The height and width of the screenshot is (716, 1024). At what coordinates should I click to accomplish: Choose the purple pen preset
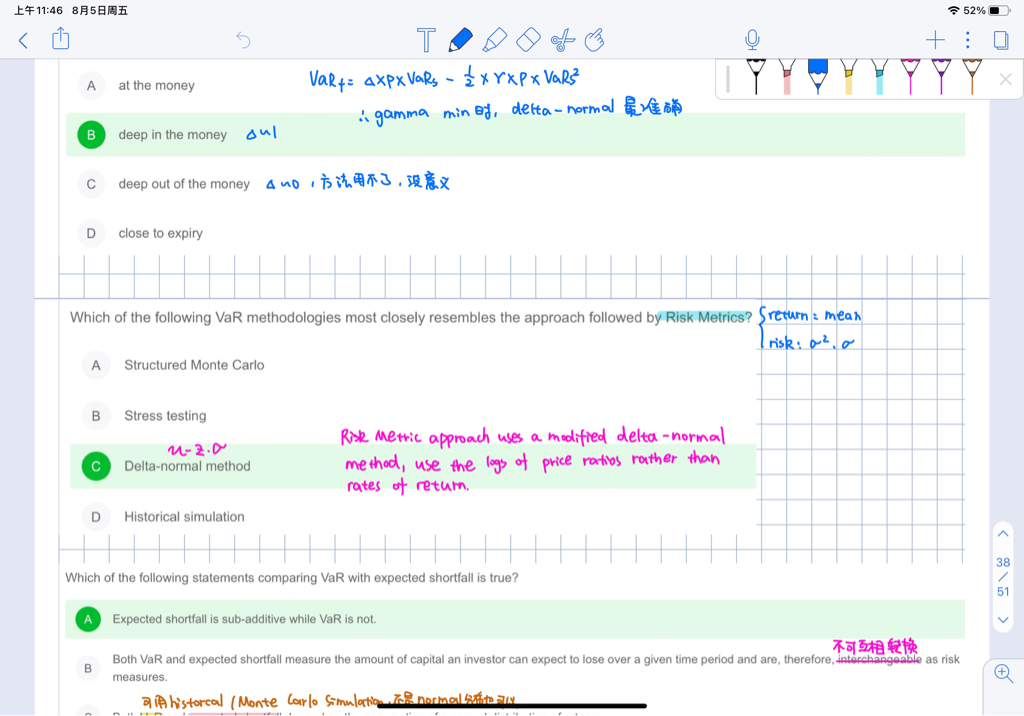[941, 77]
